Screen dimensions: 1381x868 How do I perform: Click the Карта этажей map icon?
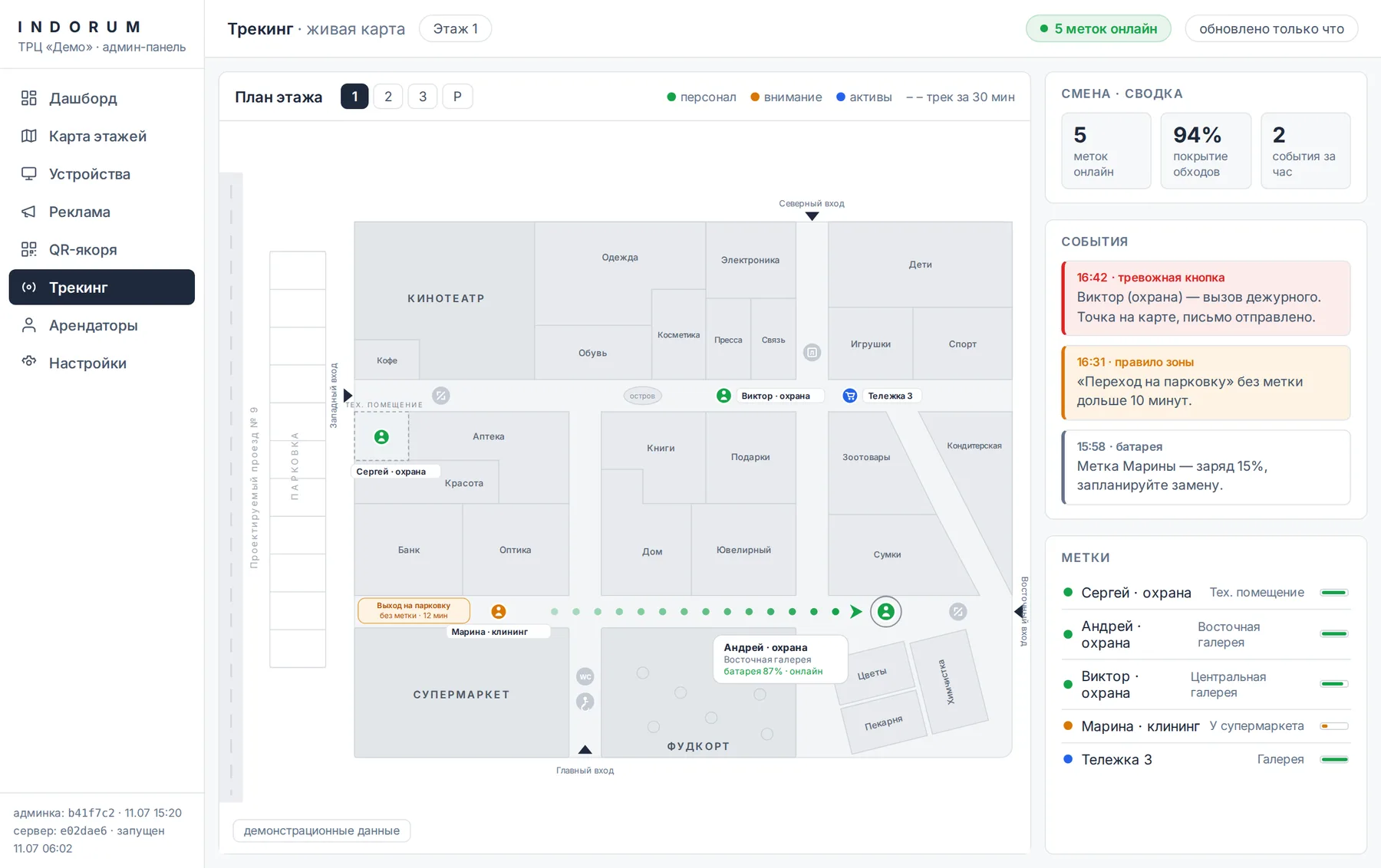pos(29,136)
